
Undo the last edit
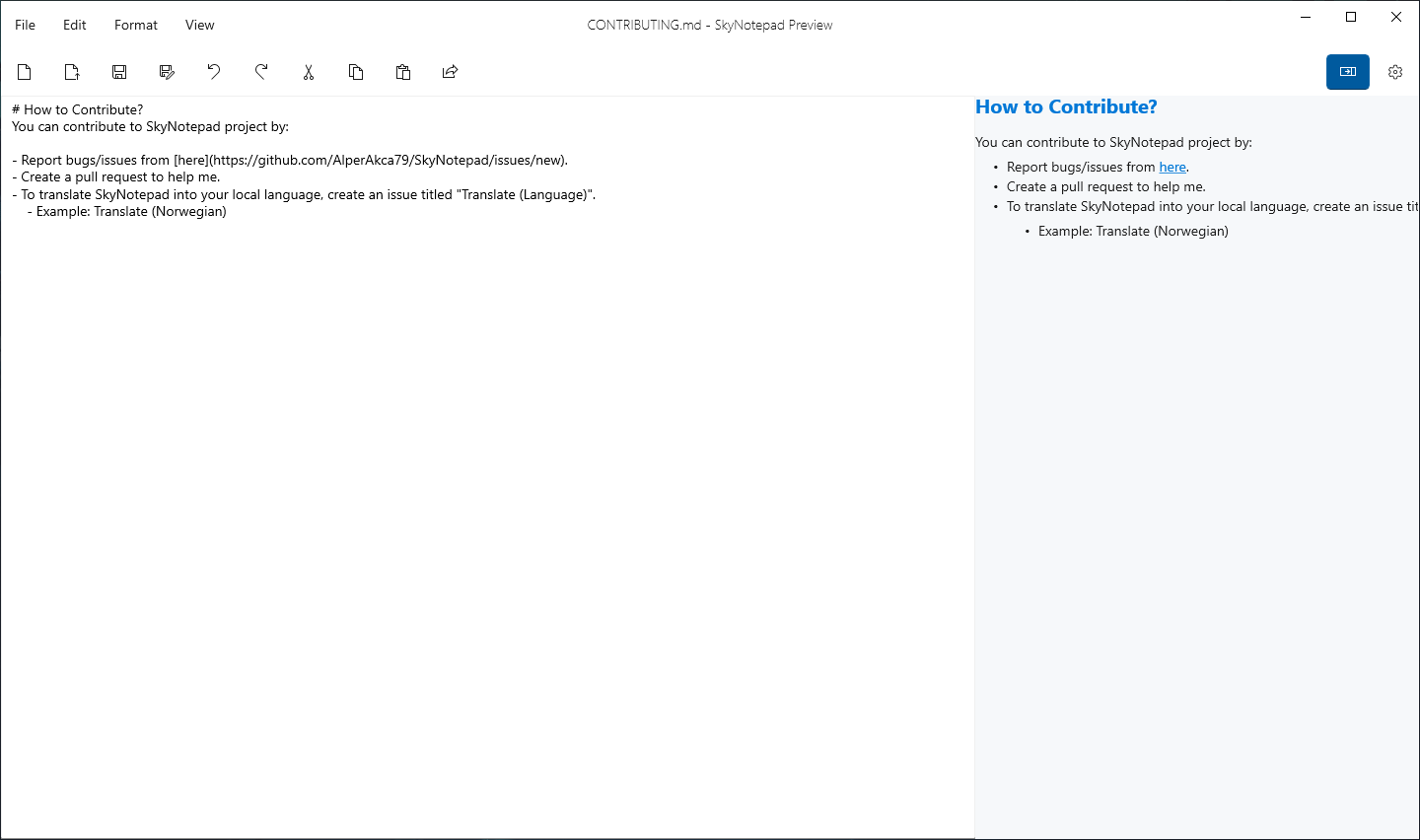214,72
